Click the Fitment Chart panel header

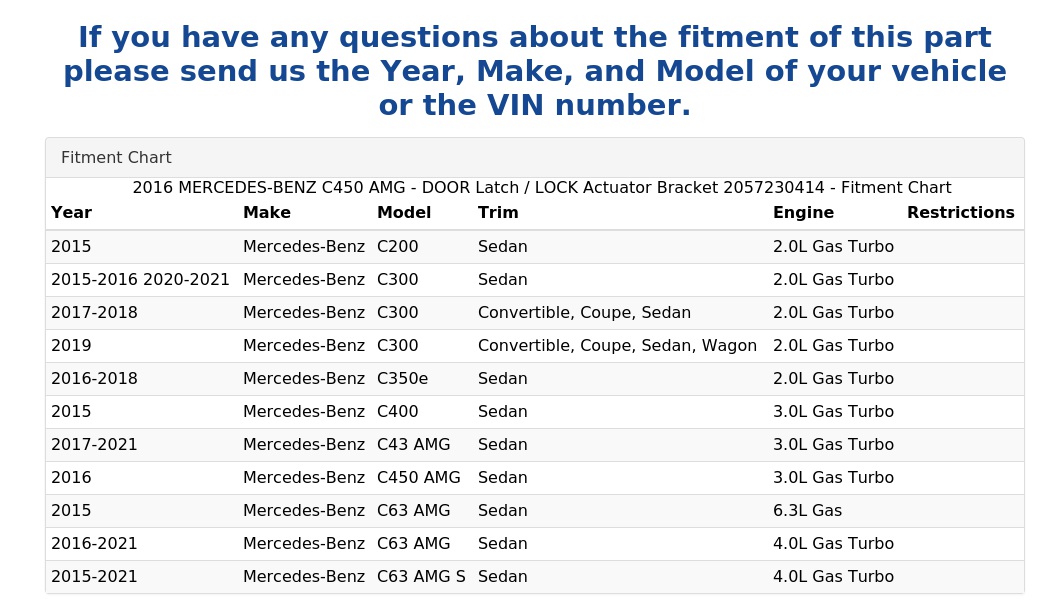point(535,158)
